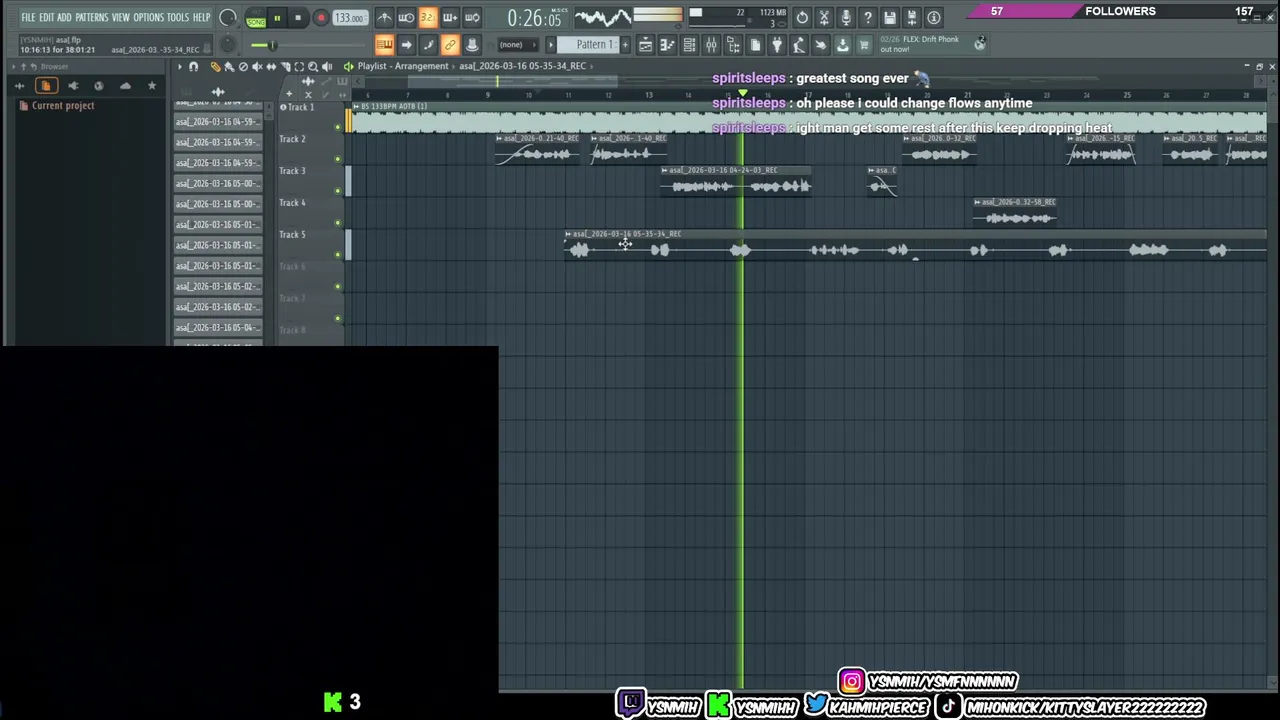Open the TOOLS menu
The height and width of the screenshot is (720, 1280).
pyautogui.click(x=178, y=17)
